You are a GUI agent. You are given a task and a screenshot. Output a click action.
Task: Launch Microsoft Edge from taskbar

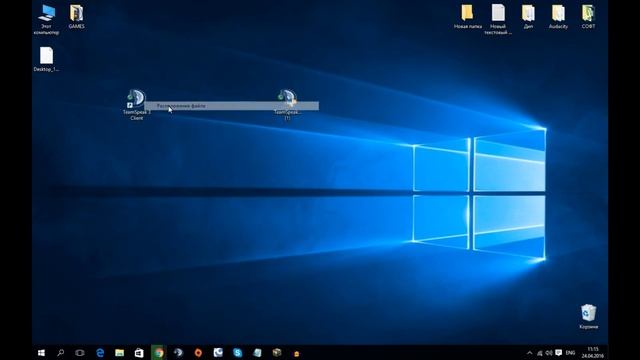click(x=100, y=353)
